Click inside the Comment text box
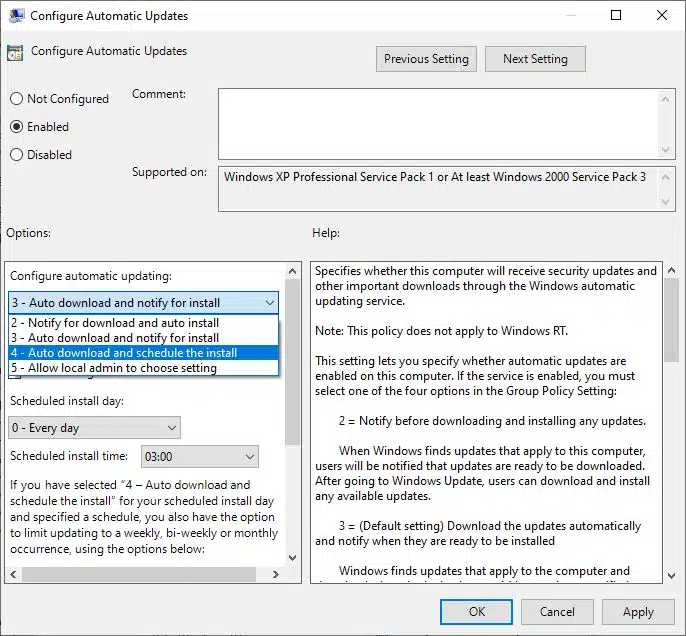The image size is (686, 636). pyautogui.click(x=439, y=124)
